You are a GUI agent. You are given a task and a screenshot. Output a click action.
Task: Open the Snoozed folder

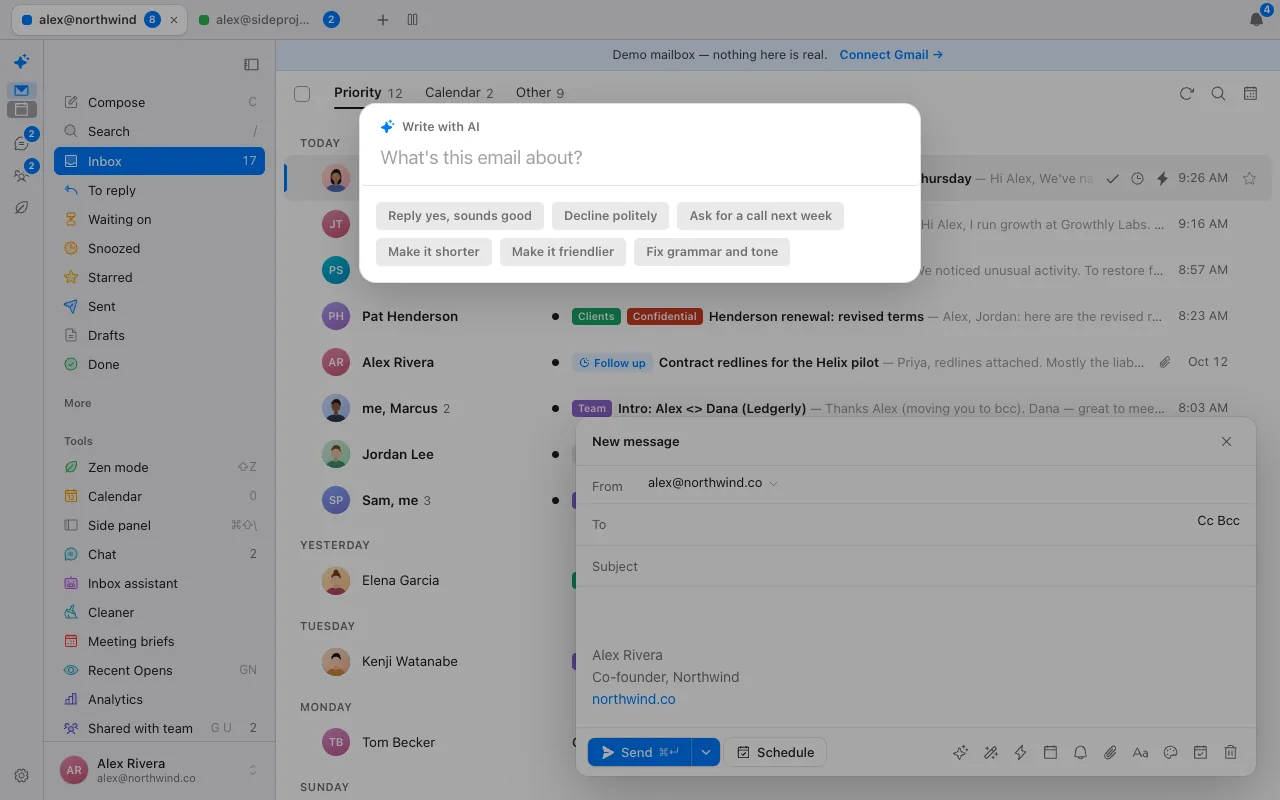[x=160, y=248]
